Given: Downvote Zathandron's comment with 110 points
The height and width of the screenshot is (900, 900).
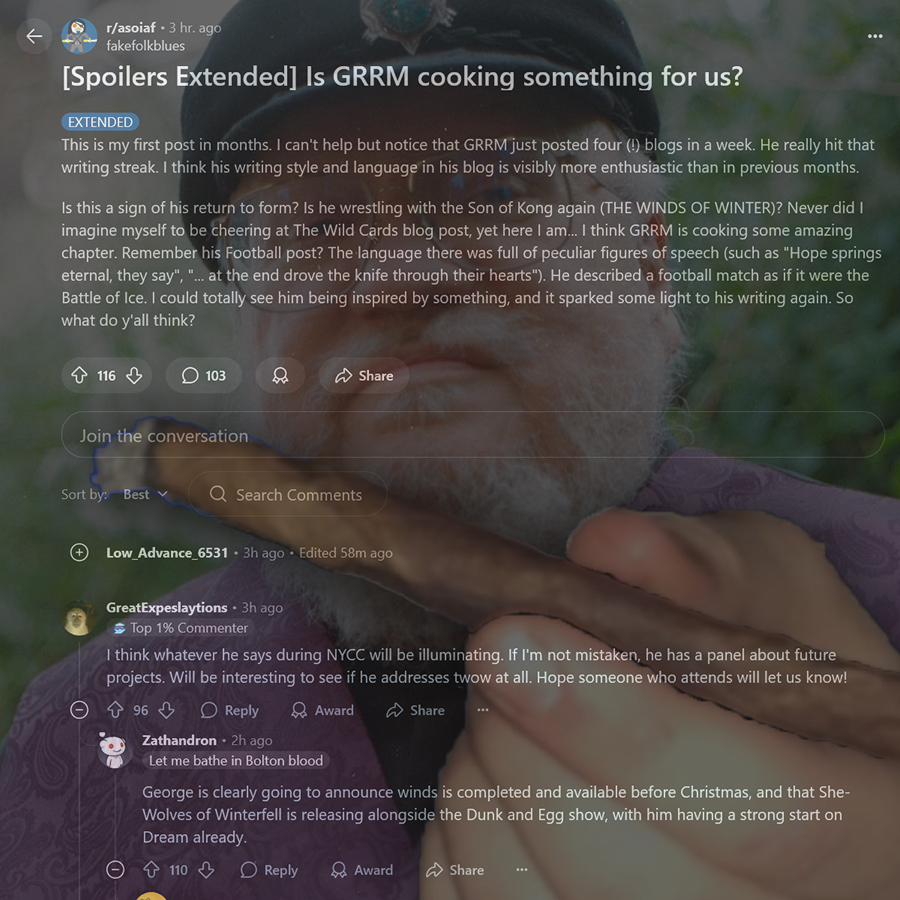Looking at the screenshot, I should click(x=206, y=870).
